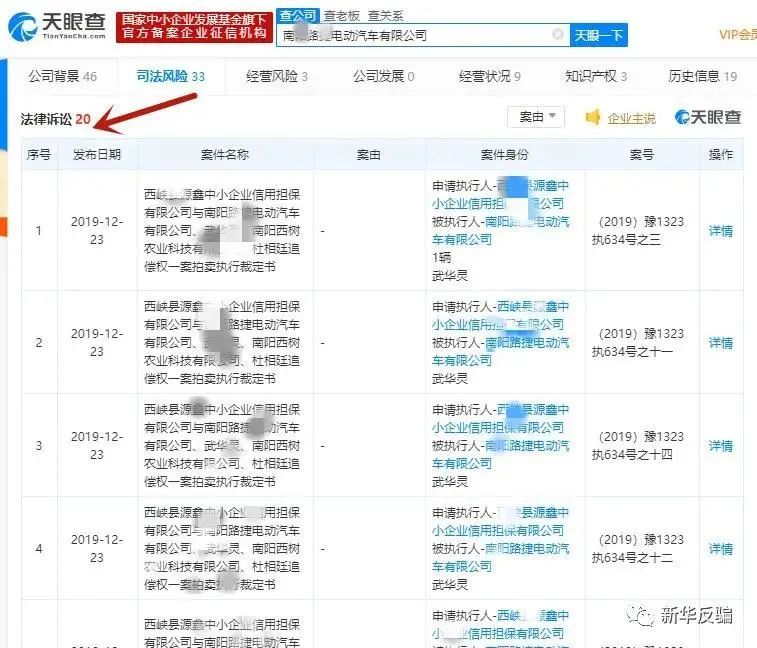Image resolution: width=757 pixels, height=648 pixels.
Task: Click the red 官方备案企业征信机构 banner
Action: [x=194, y=27]
